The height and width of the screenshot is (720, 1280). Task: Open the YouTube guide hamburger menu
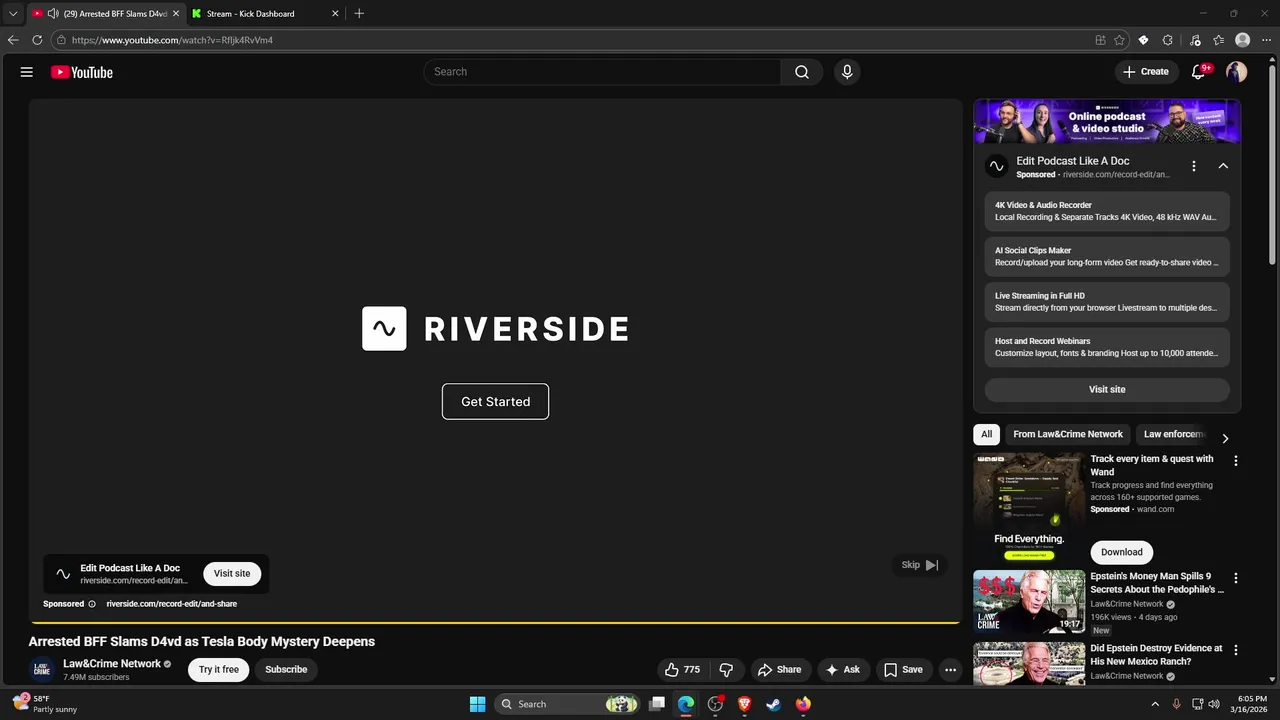(27, 72)
